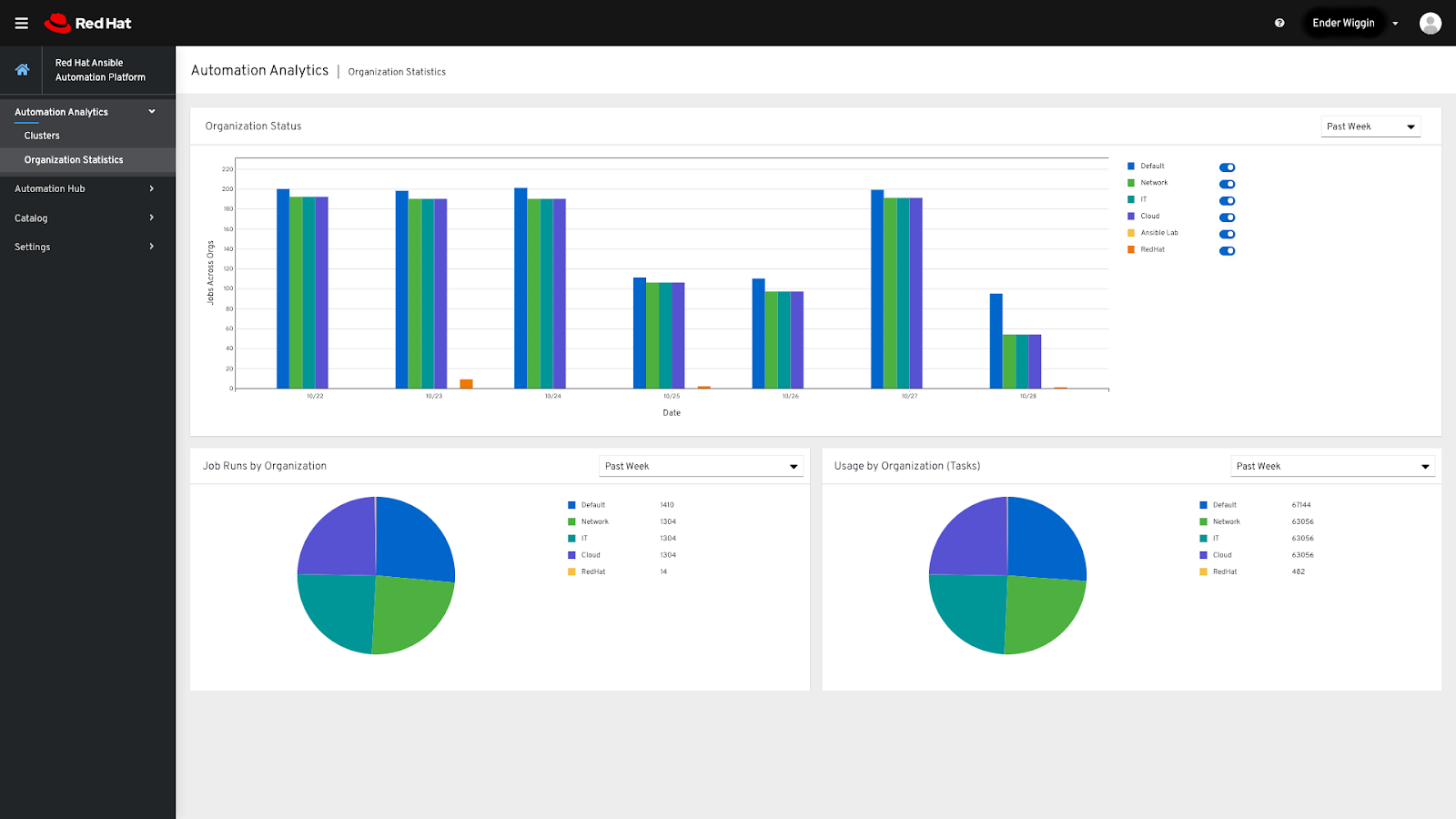Expand the Settings sidebar section
Viewport: 1456px width, 819px height.
[84, 247]
